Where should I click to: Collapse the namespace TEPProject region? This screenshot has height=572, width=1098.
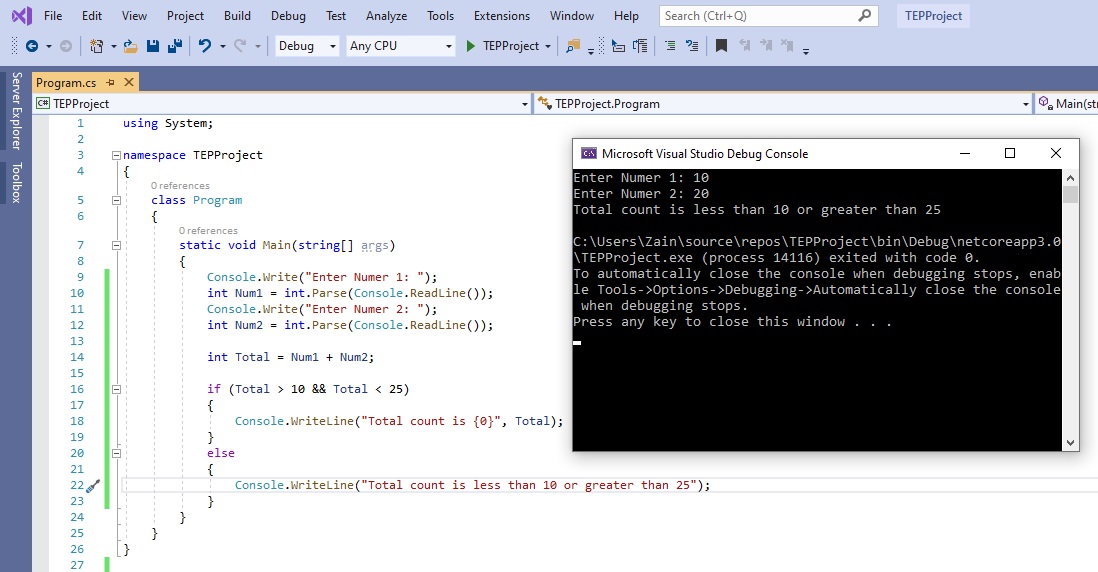[116, 155]
